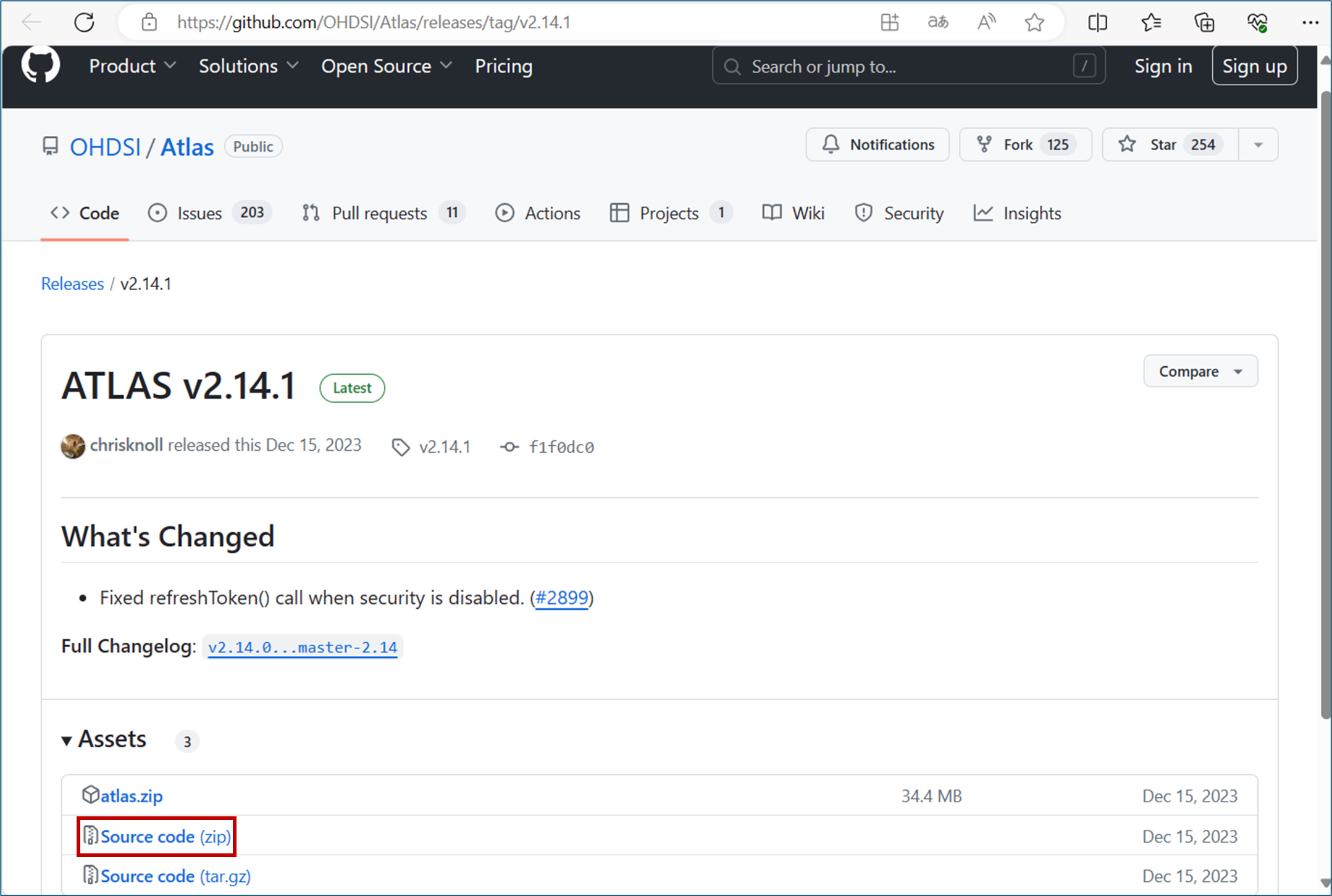The width and height of the screenshot is (1332, 896).
Task: Click the 34.4 MB file size text
Action: pos(931,796)
